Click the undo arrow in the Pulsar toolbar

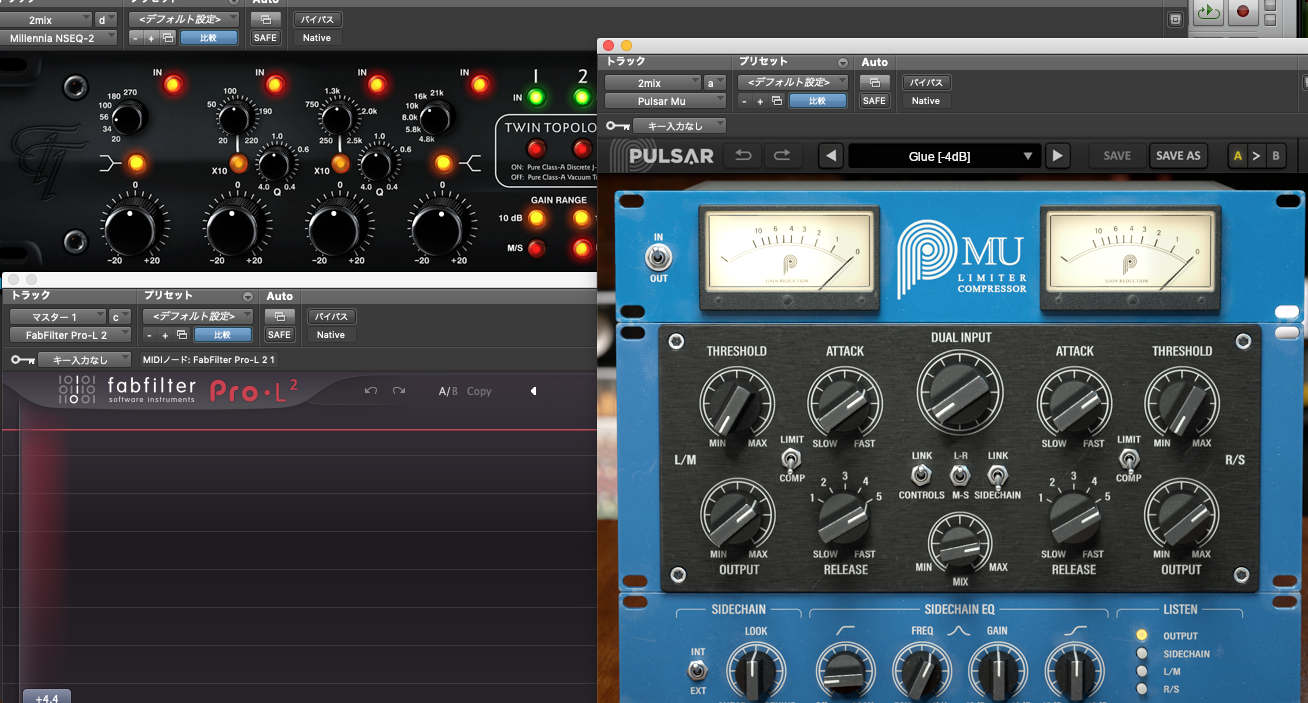click(x=743, y=156)
